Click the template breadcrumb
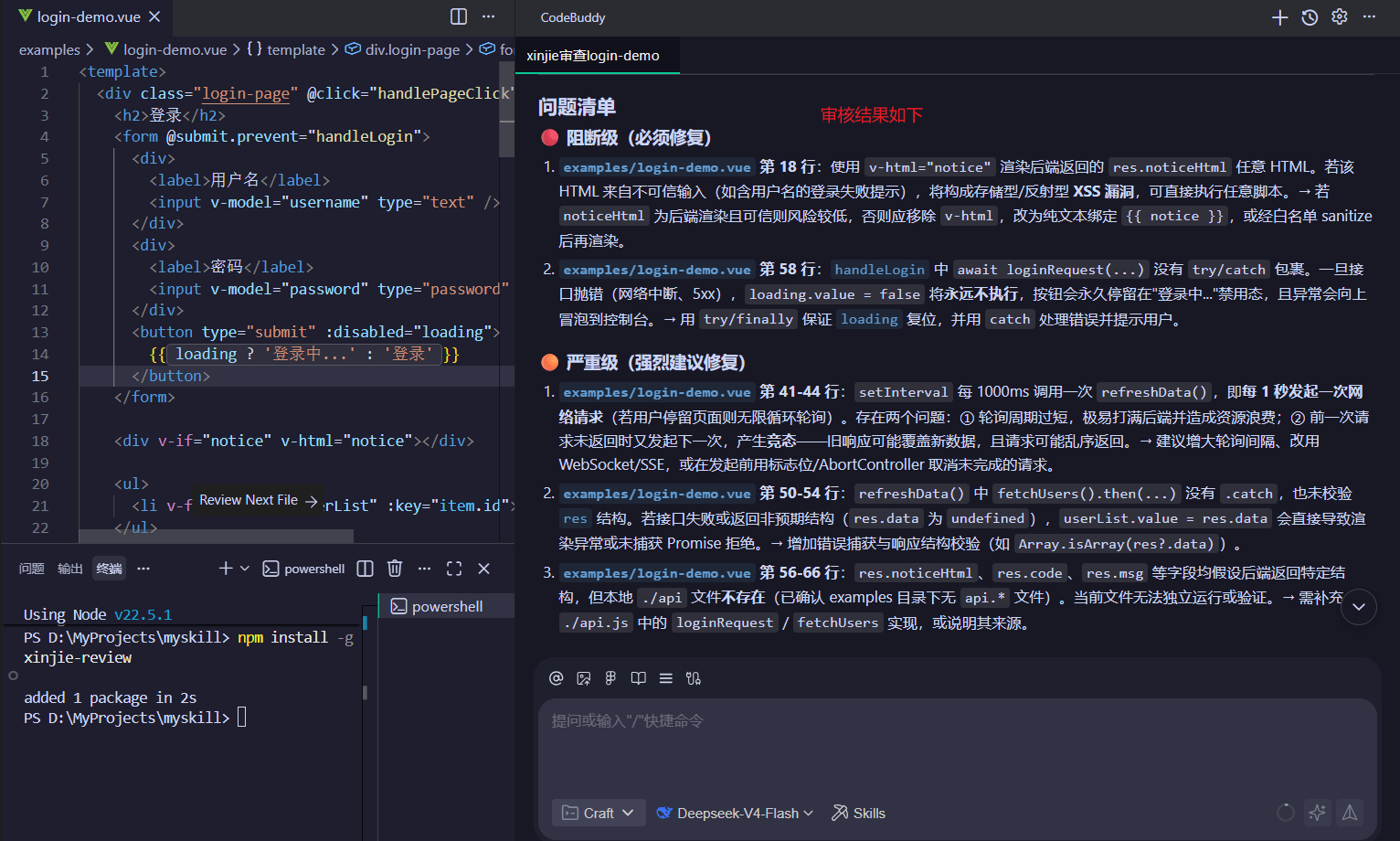Image resolution: width=1400 pixels, height=841 pixels. (286, 49)
